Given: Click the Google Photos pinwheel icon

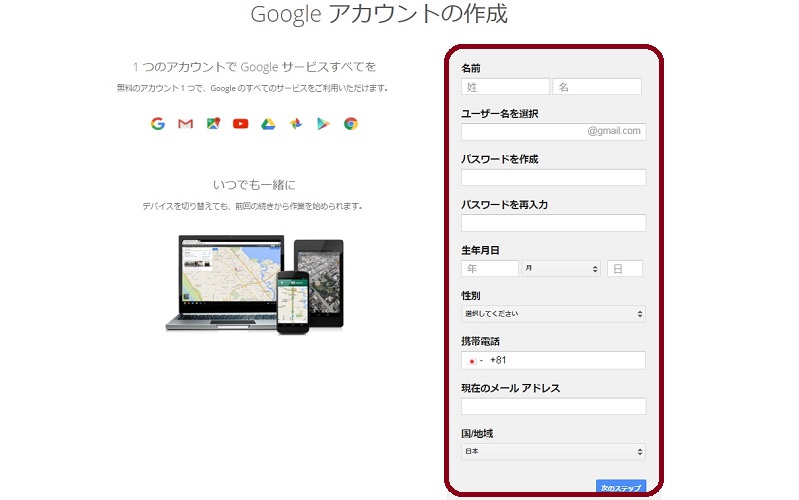Looking at the screenshot, I should (x=296, y=123).
